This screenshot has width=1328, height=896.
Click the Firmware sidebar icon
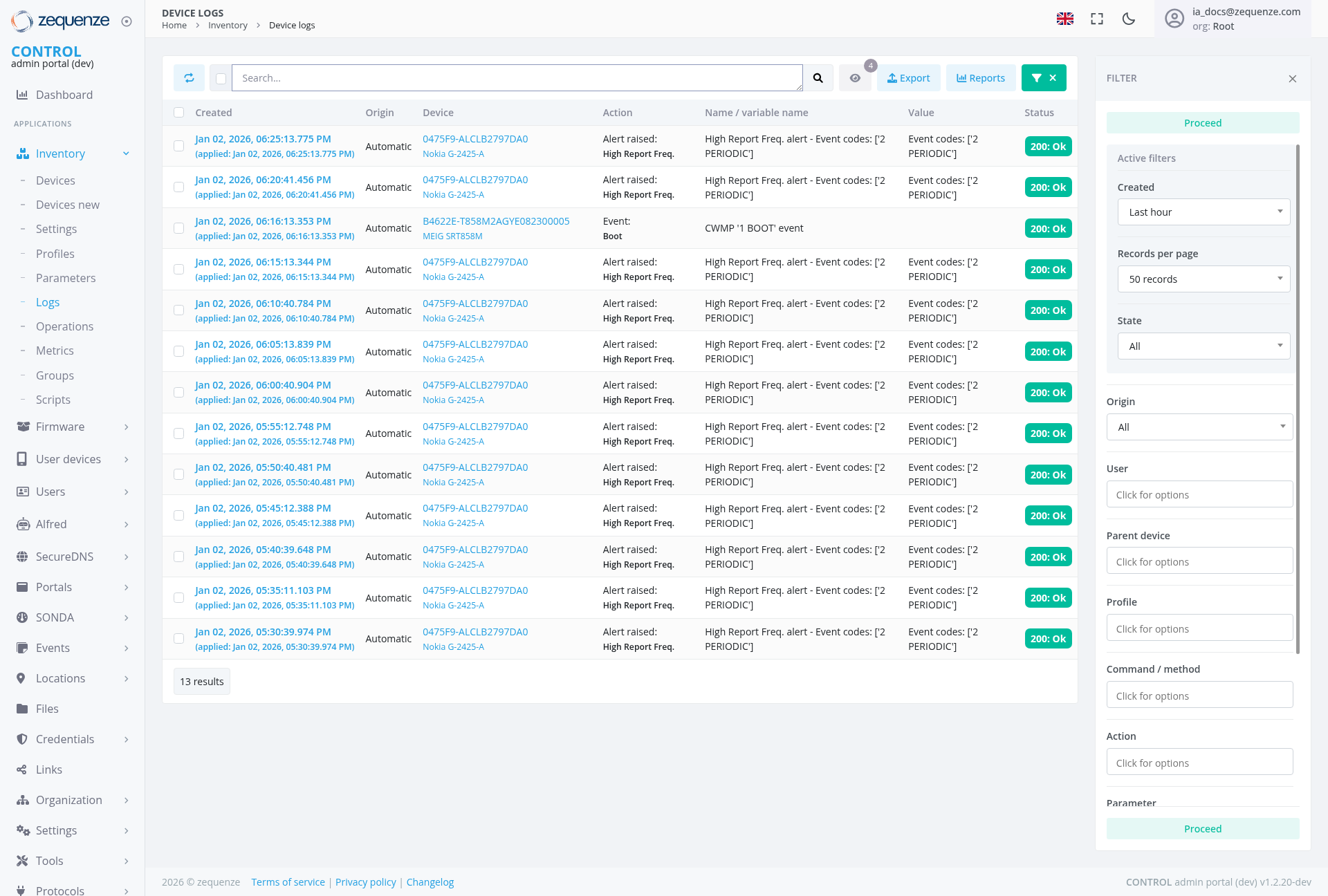coord(22,427)
